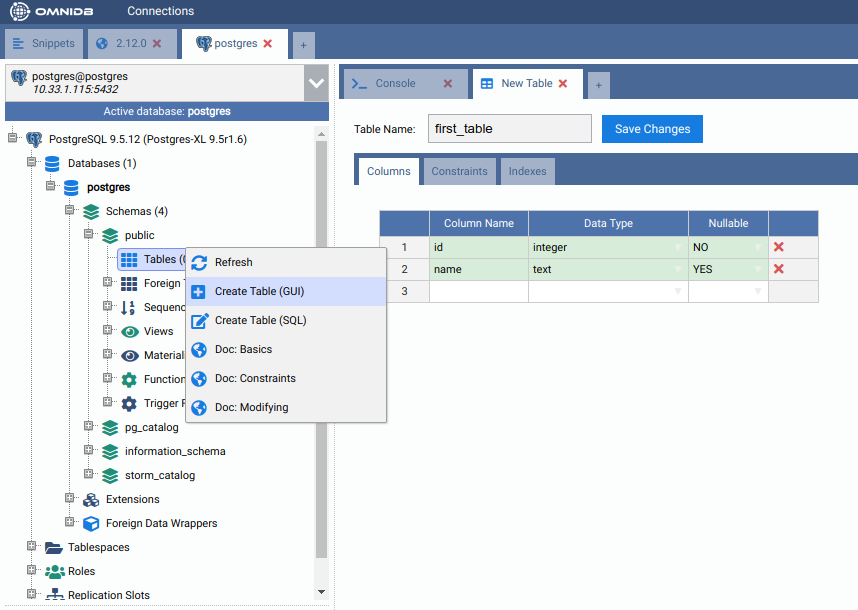The image size is (858, 610).
Task: Click the Views eye icon in tree
Action: click(x=129, y=331)
